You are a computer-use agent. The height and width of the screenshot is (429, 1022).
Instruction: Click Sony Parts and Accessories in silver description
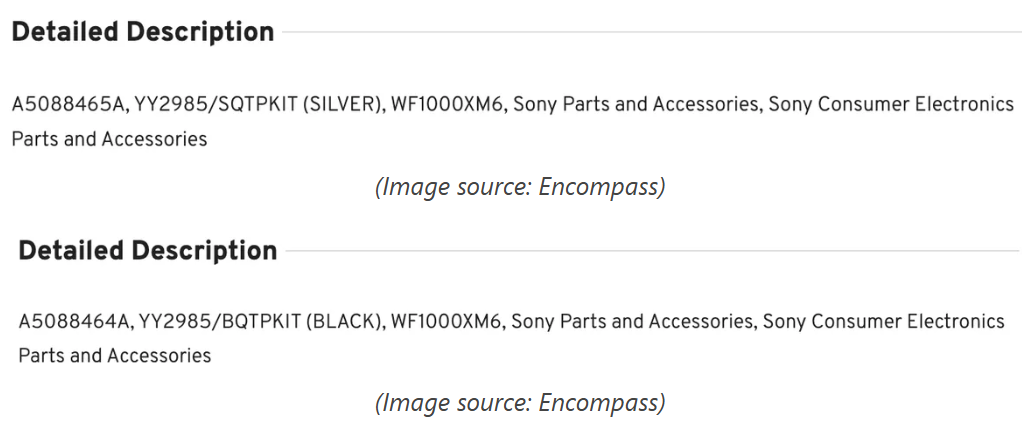tap(635, 105)
